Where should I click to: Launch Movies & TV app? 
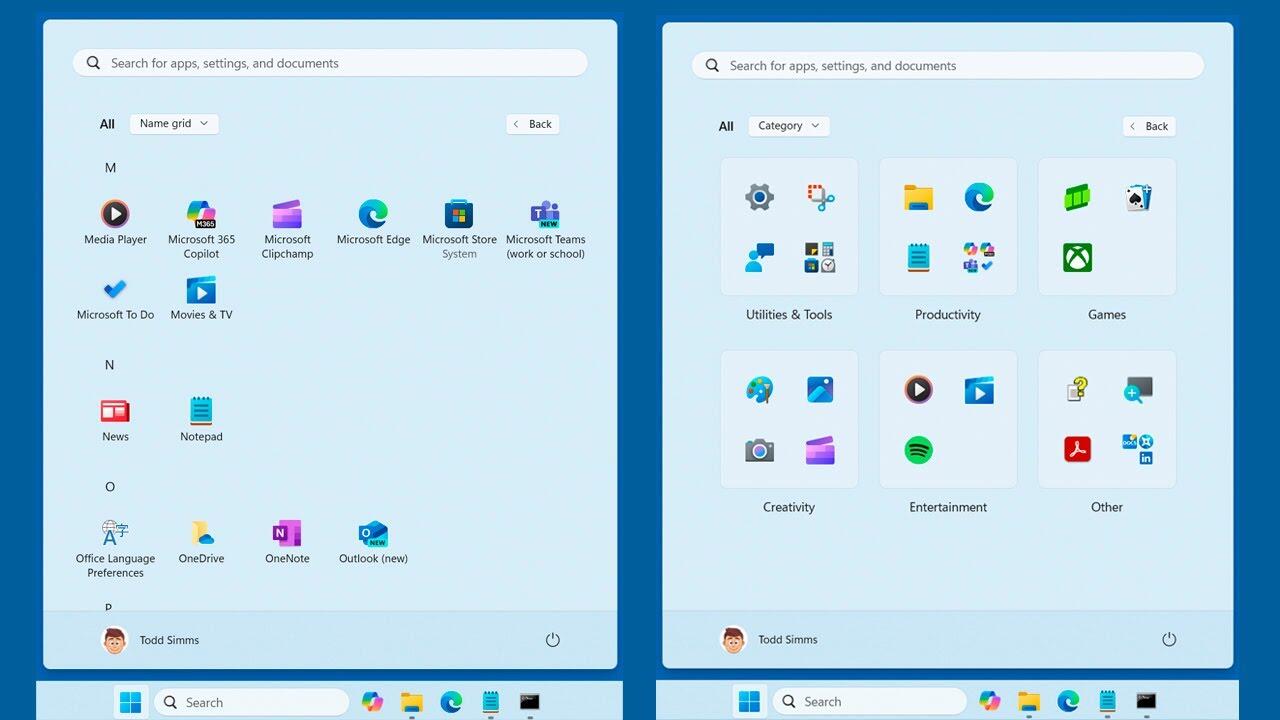pyautogui.click(x=201, y=298)
